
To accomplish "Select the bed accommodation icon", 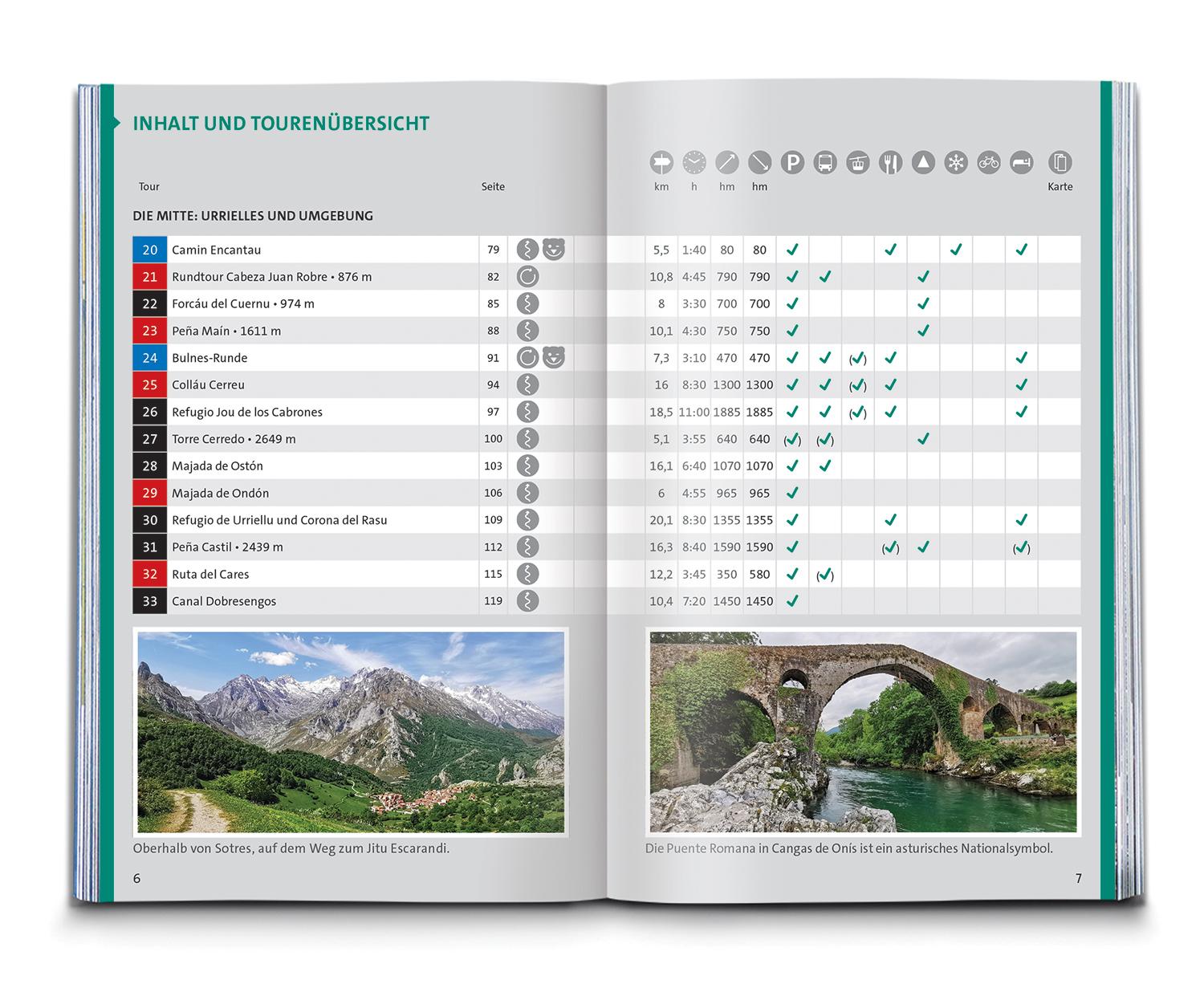I will click(1020, 163).
